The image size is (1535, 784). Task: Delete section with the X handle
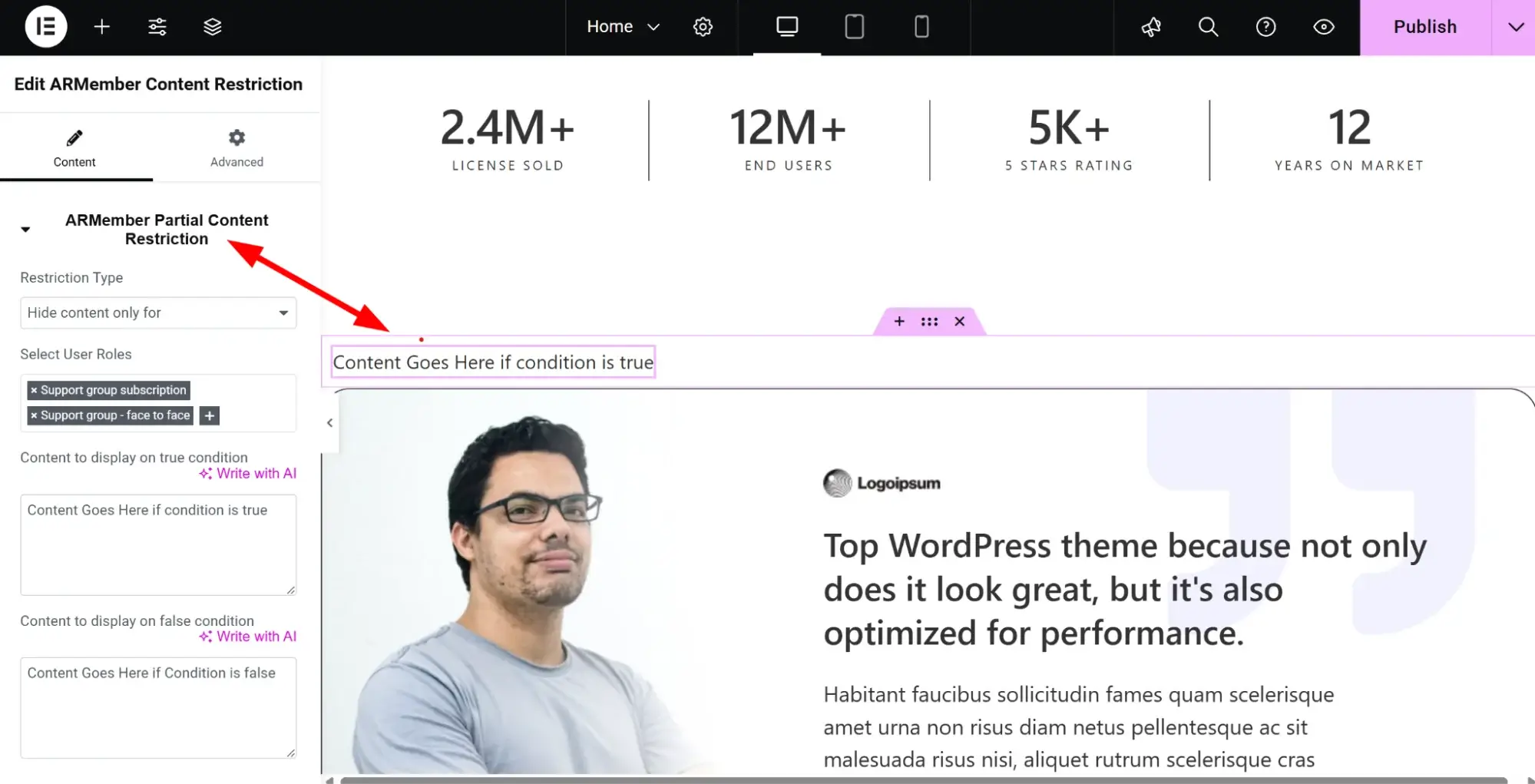pyautogui.click(x=959, y=322)
